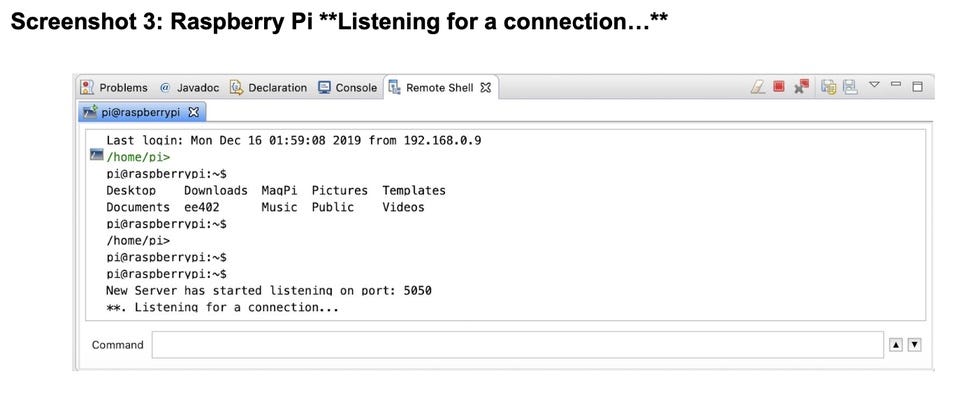Click the 'Desktop' directory name
The height and width of the screenshot is (395, 960).
(131, 190)
